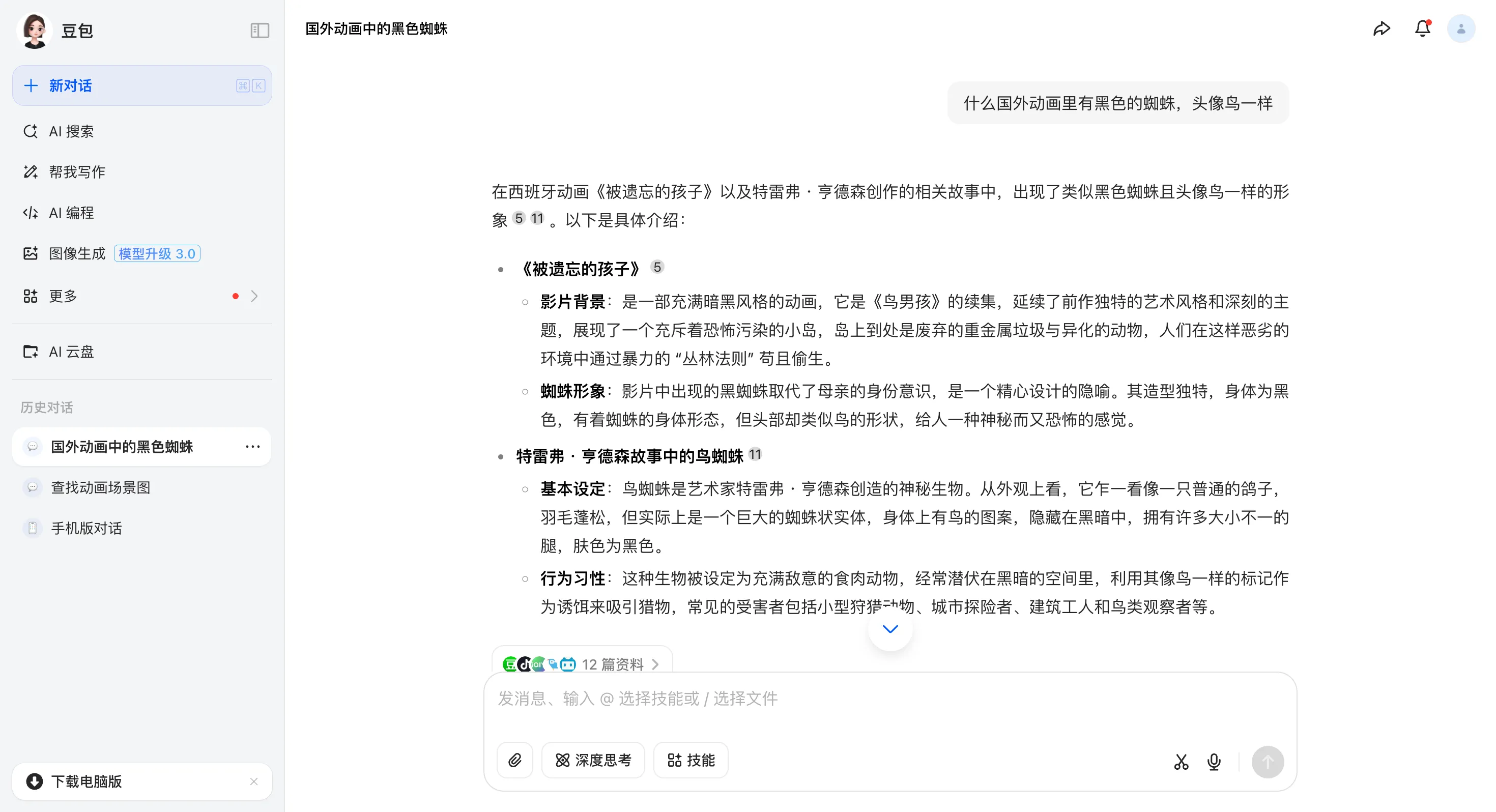
Task: Toggle 深度思考 deep thinking mode
Action: click(593, 760)
